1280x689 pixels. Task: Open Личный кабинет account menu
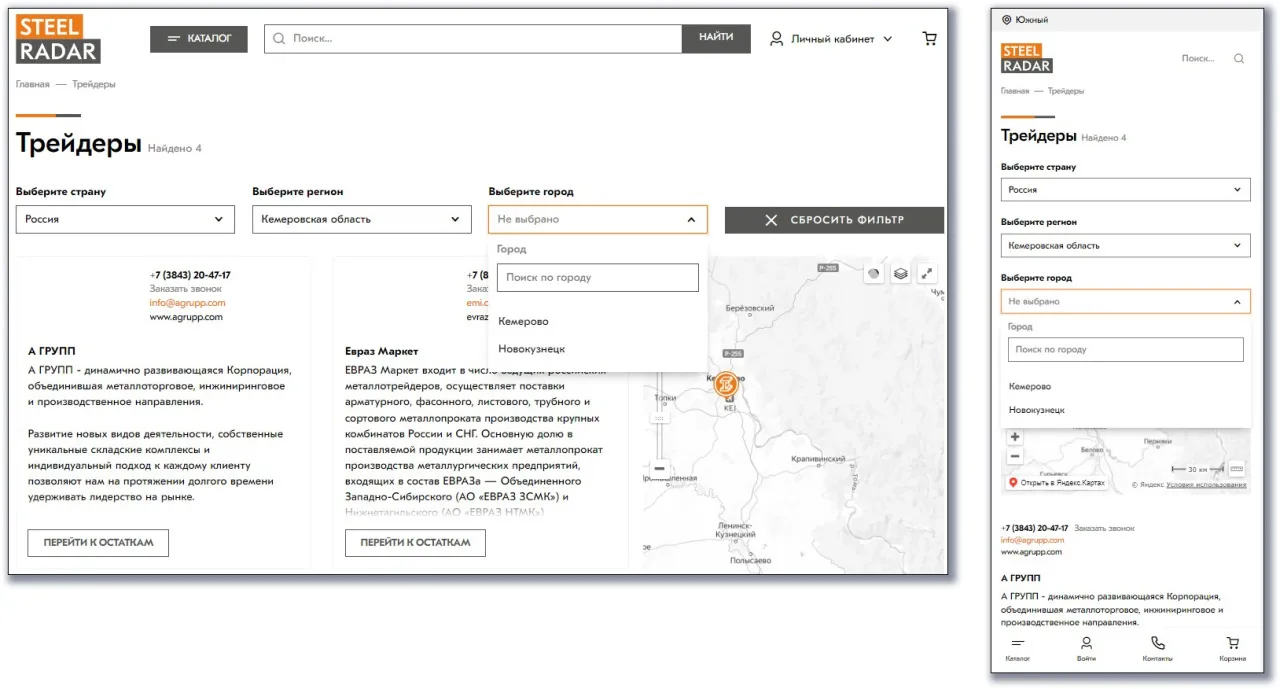[x=831, y=39]
